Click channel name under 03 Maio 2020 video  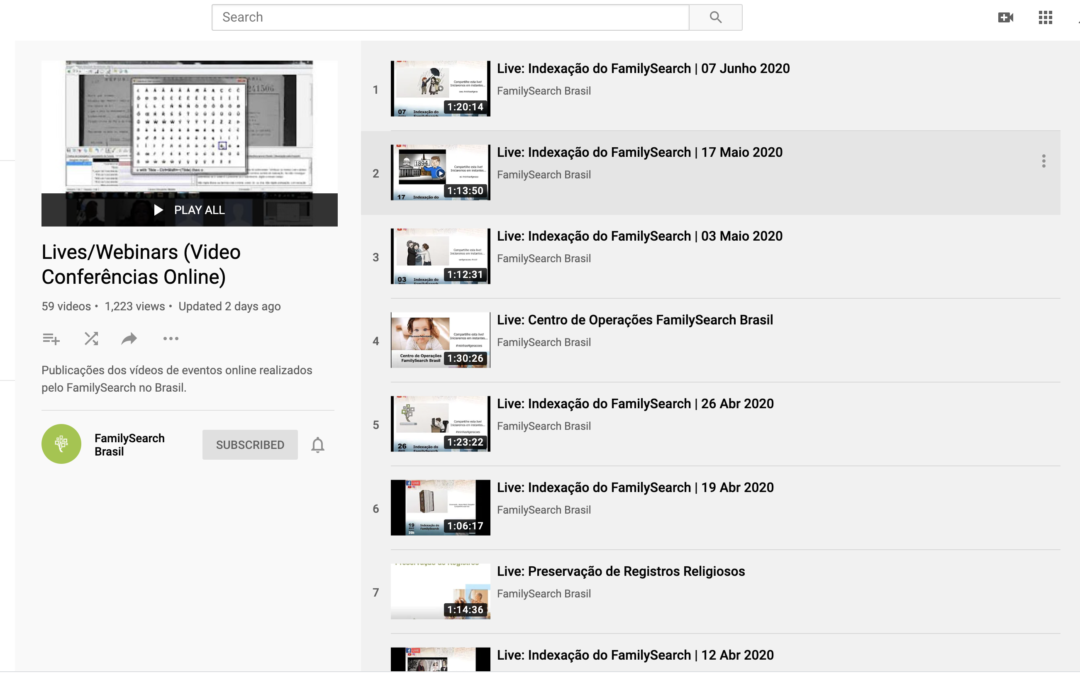pos(543,258)
